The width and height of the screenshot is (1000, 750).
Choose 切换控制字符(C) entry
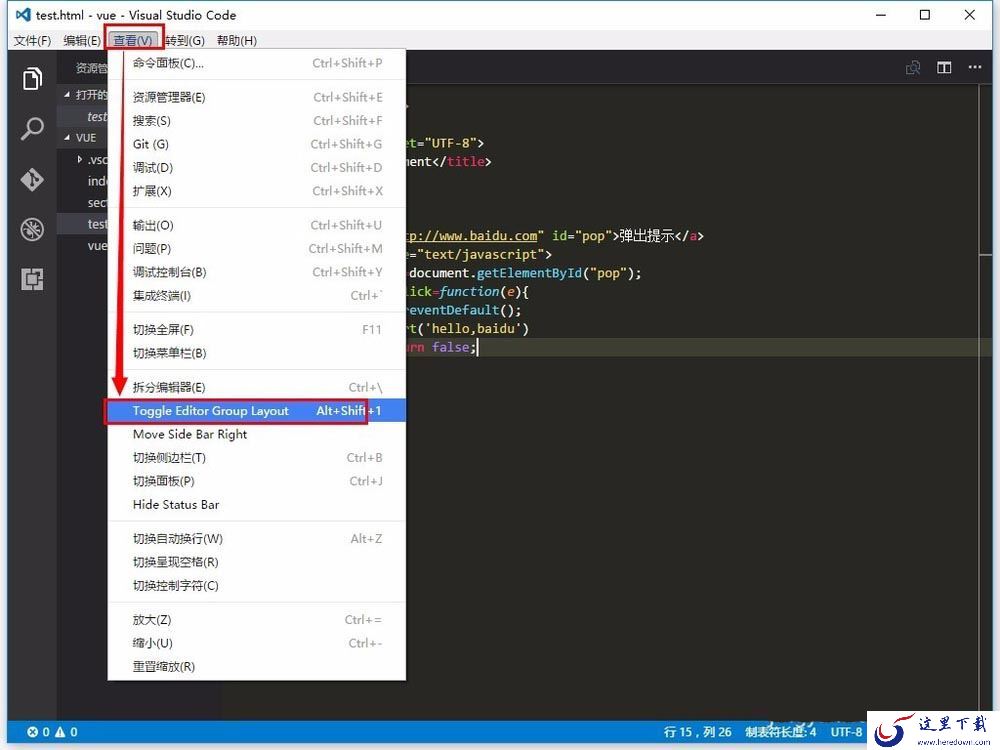coord(257,585)
